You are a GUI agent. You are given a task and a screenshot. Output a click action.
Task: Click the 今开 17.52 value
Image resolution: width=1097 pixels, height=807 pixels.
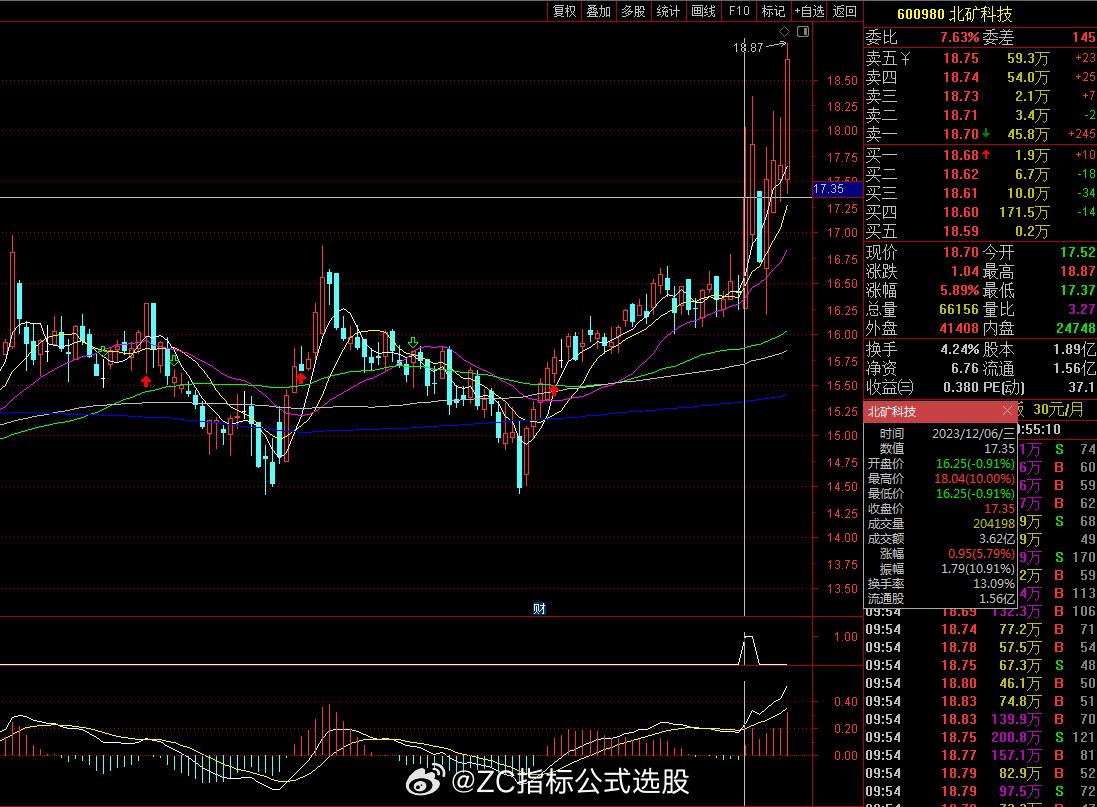point(1077,252)
